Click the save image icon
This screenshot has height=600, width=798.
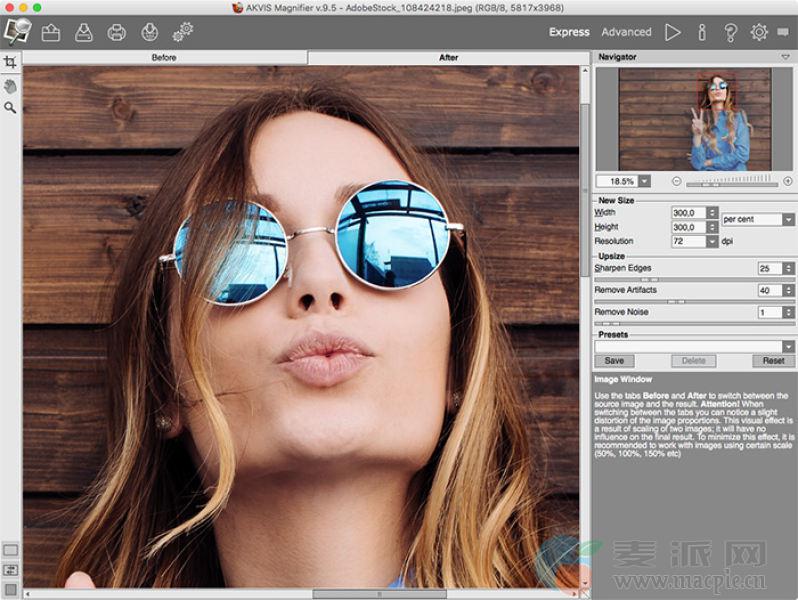83,32
